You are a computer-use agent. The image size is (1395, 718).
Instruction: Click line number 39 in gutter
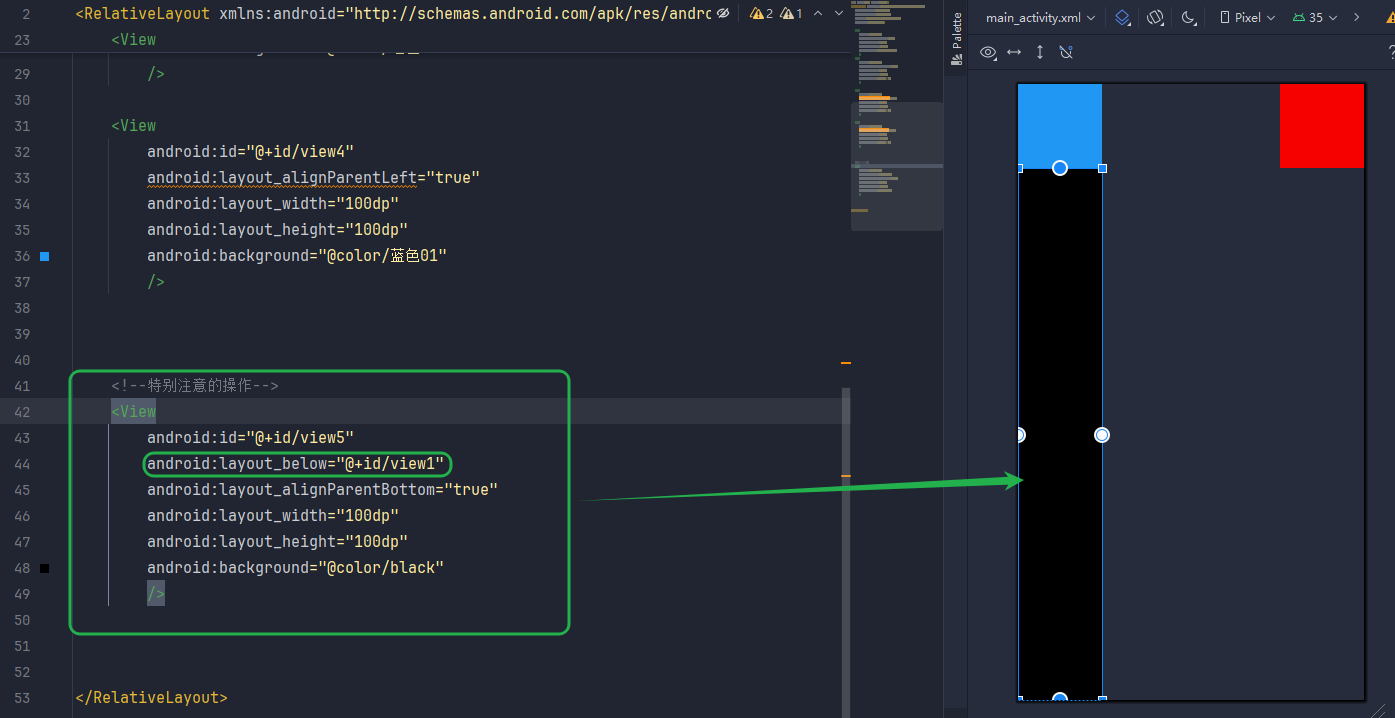pos(24,334)
